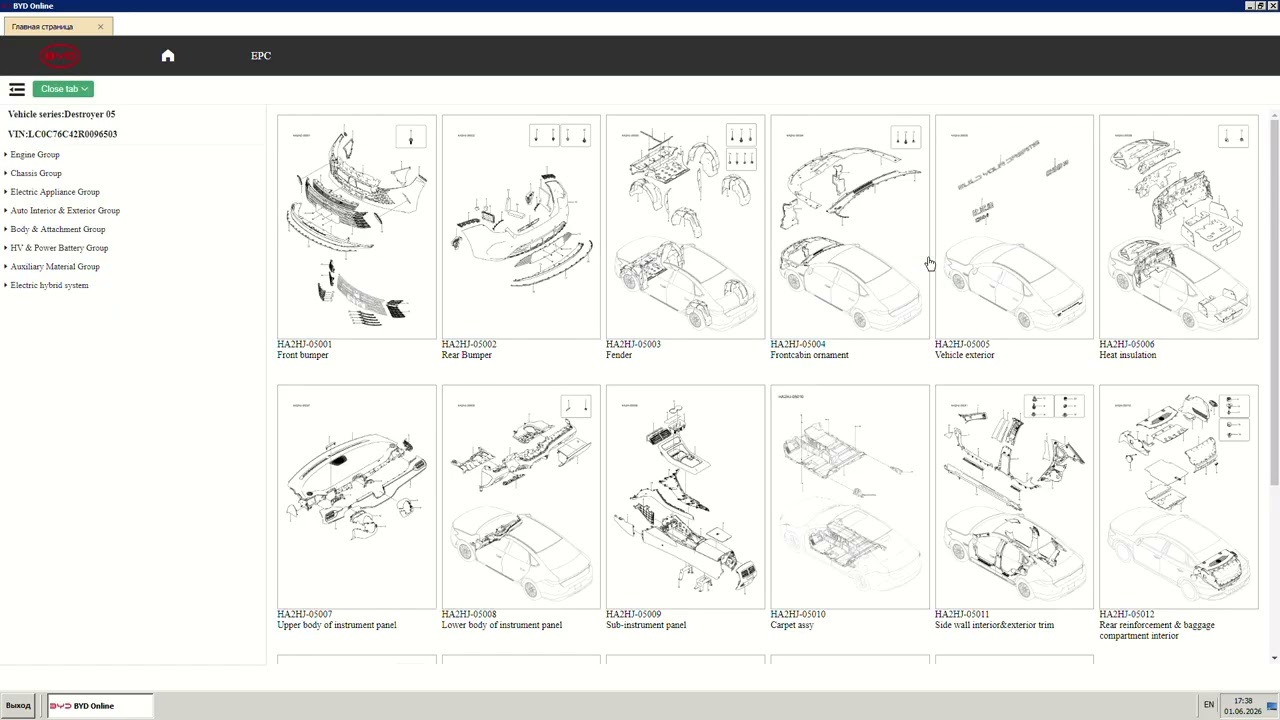Click the HA2HJ-05004 code label
Screen dimensions: 1280x720
click(798, 344)
